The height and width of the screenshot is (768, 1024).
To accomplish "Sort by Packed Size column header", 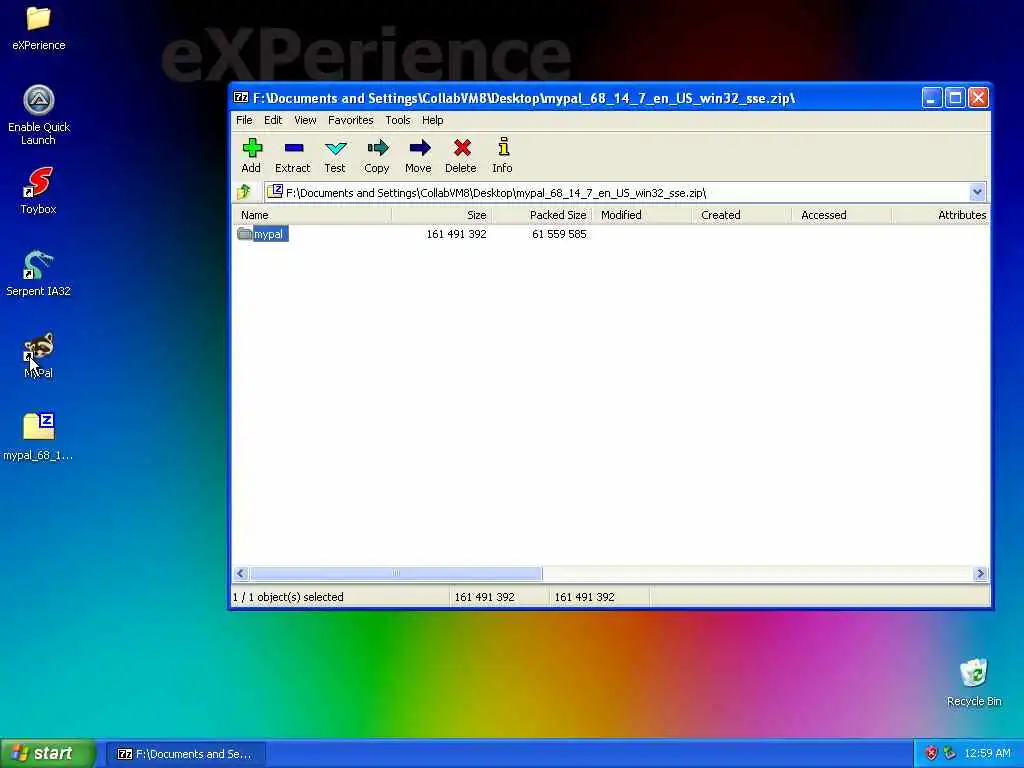I will point(542,215).
